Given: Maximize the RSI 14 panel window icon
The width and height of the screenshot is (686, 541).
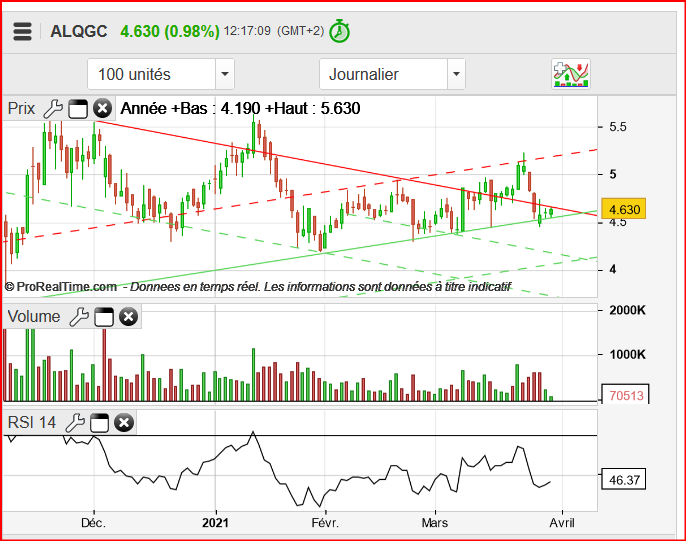Looking at the screenshot, I should click(x=99, y=423).
